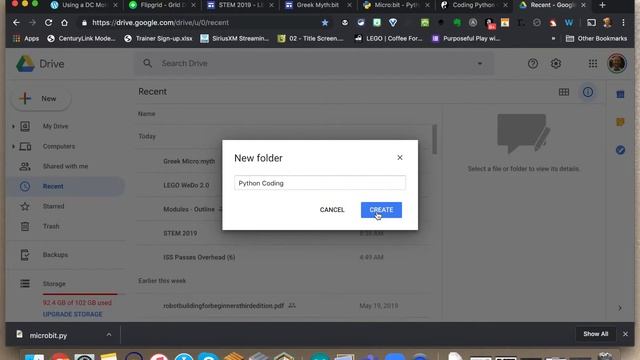Open Computers in the sidebar
Image resolution: width=640 pixels, height=360 pixels.
pos(59,146)
